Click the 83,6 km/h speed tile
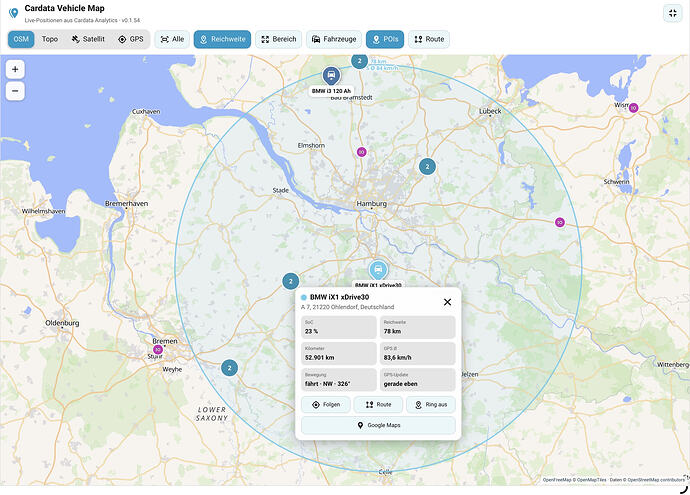690x495 pixels. (417, 353)
